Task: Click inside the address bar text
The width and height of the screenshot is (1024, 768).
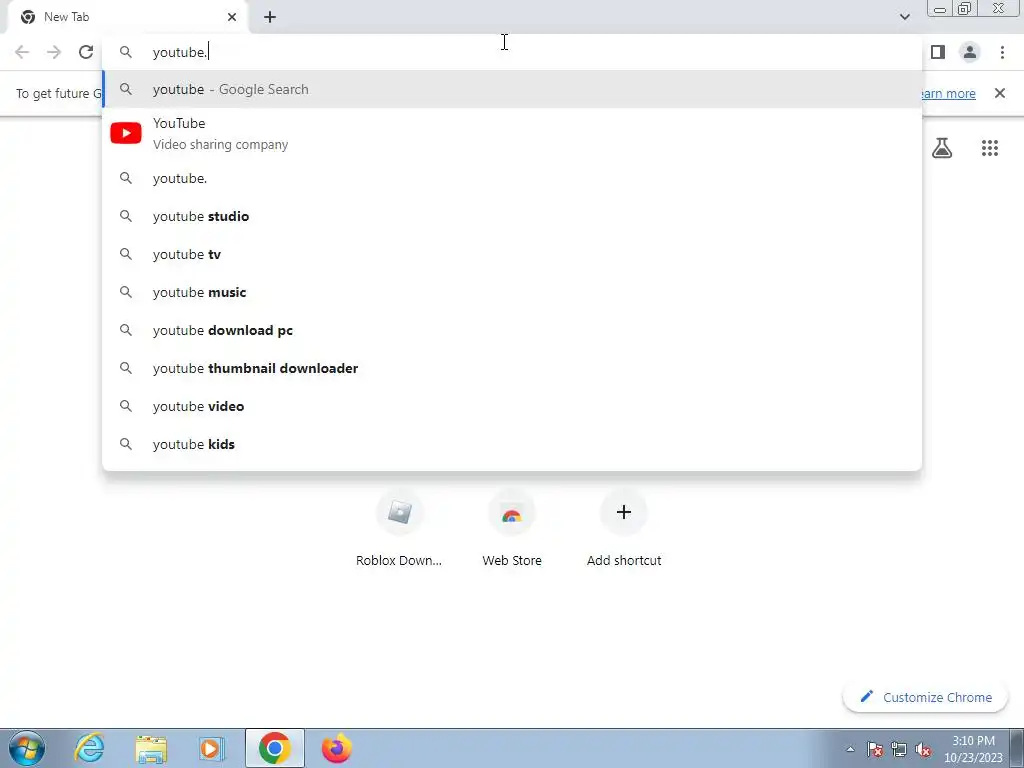Action: coord(180,52)
